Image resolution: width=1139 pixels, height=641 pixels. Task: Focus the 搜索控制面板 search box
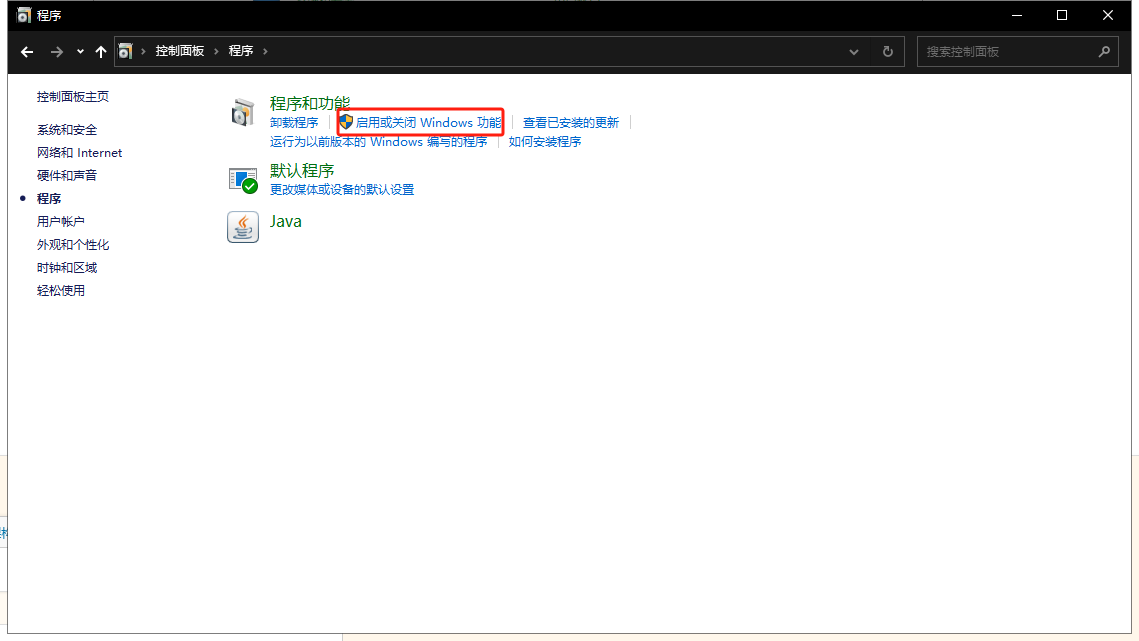pos(1017,52)
